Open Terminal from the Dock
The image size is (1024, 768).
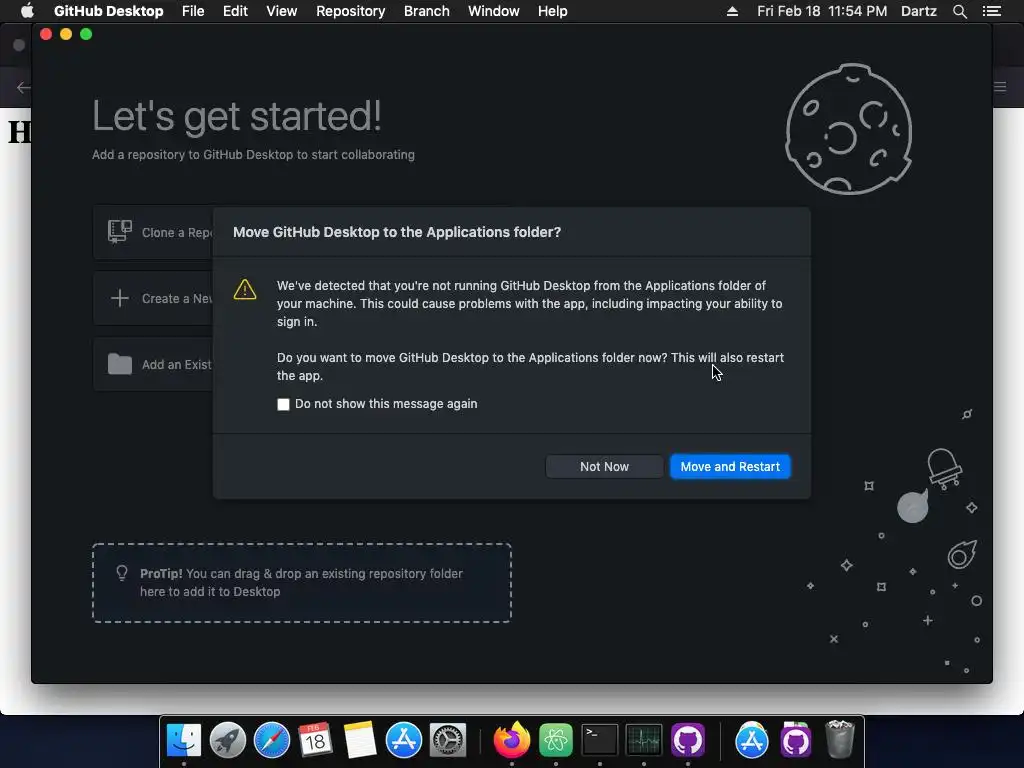[x=600, y=741]
